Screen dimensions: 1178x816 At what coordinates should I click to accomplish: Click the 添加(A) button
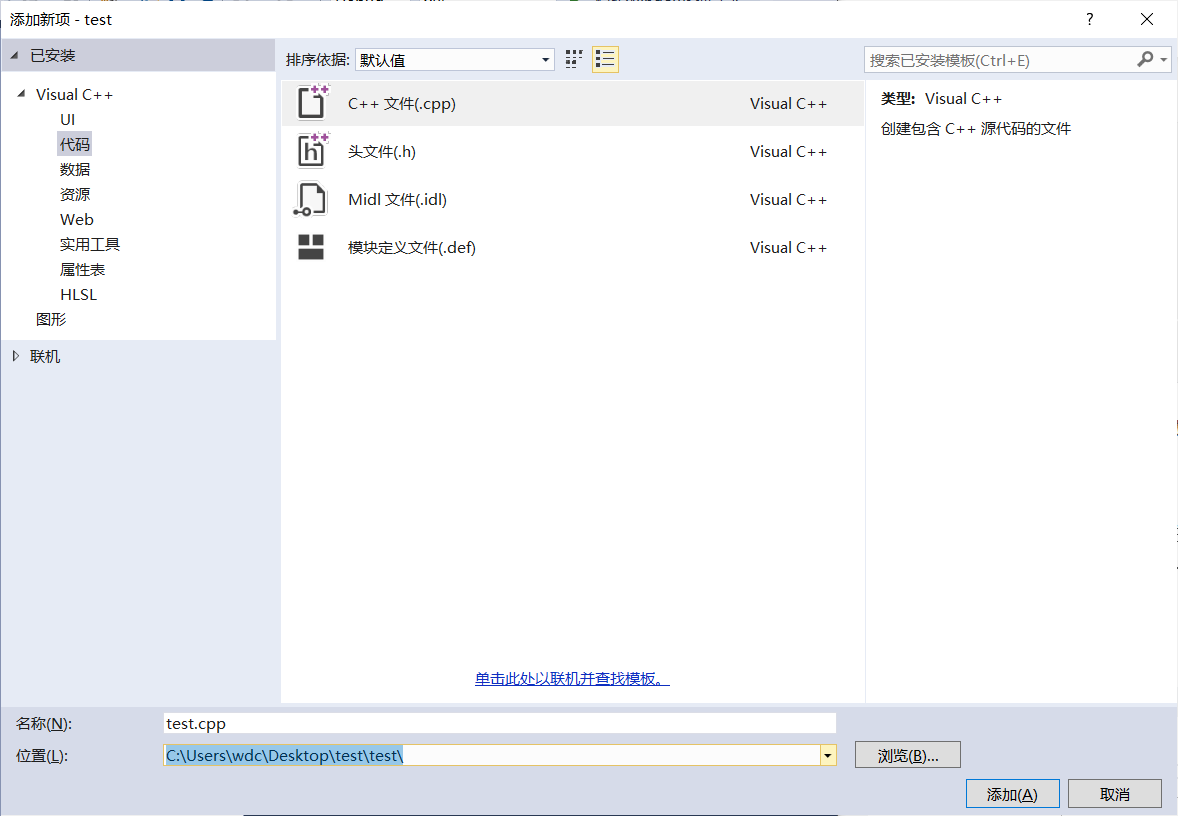pyautogui.click(x=1012, y=794)
